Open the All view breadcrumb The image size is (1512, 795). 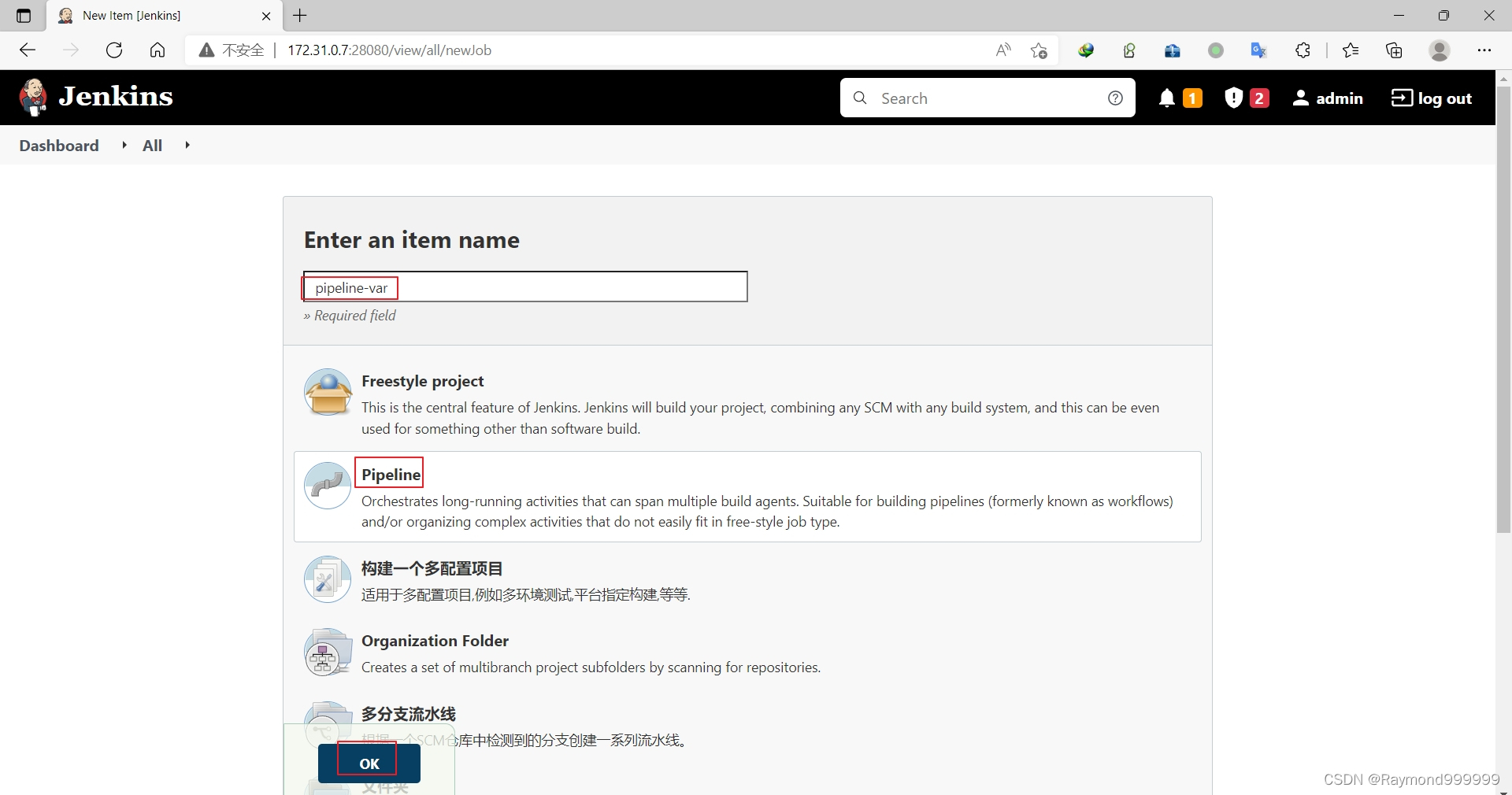point(152,146)
